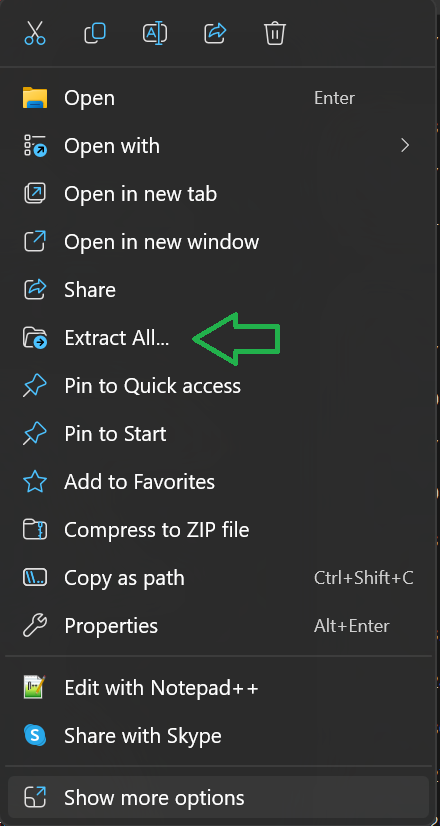Click the yellow folder icon beside Open
440x826 pixels.
coord(35,98)
